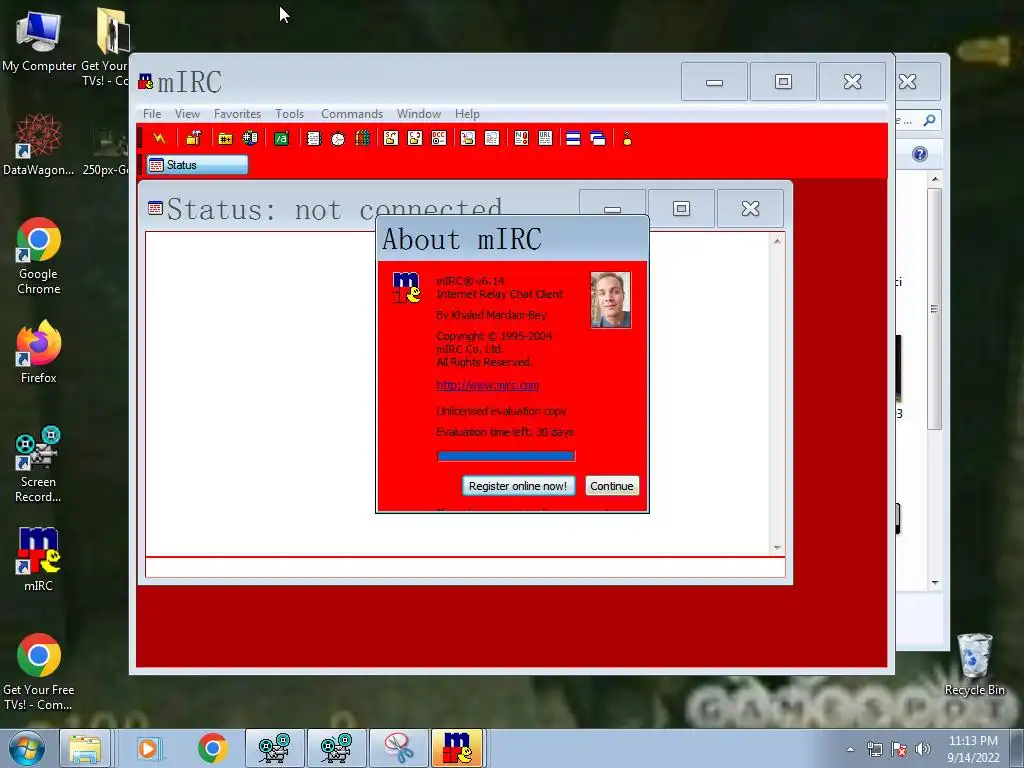This screenshot has width=1024, height=768.
Task: Click the help question mark in background window
Action: coord(920,154)
